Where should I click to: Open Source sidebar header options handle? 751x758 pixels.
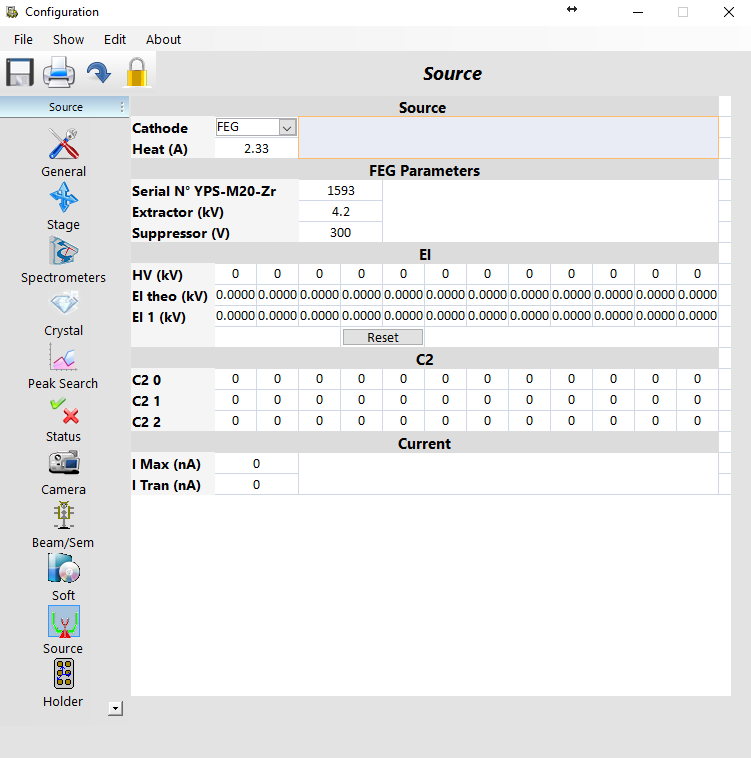click(x=122, y=107)
